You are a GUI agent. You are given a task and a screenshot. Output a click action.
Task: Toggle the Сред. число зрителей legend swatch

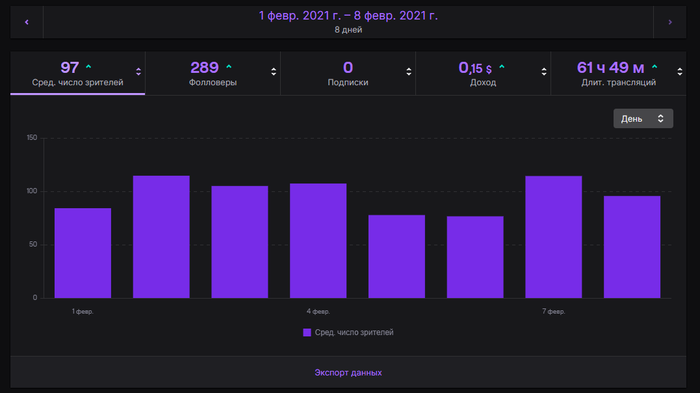coord(307,332)
